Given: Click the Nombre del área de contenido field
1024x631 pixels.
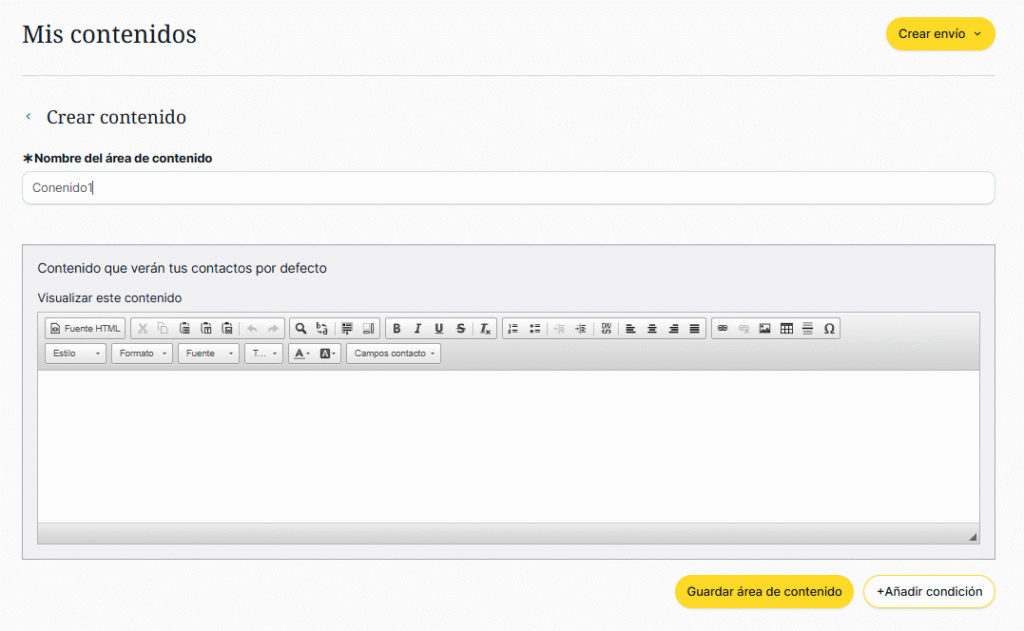Looking at the screenshot, I should [x=508, y=187].
